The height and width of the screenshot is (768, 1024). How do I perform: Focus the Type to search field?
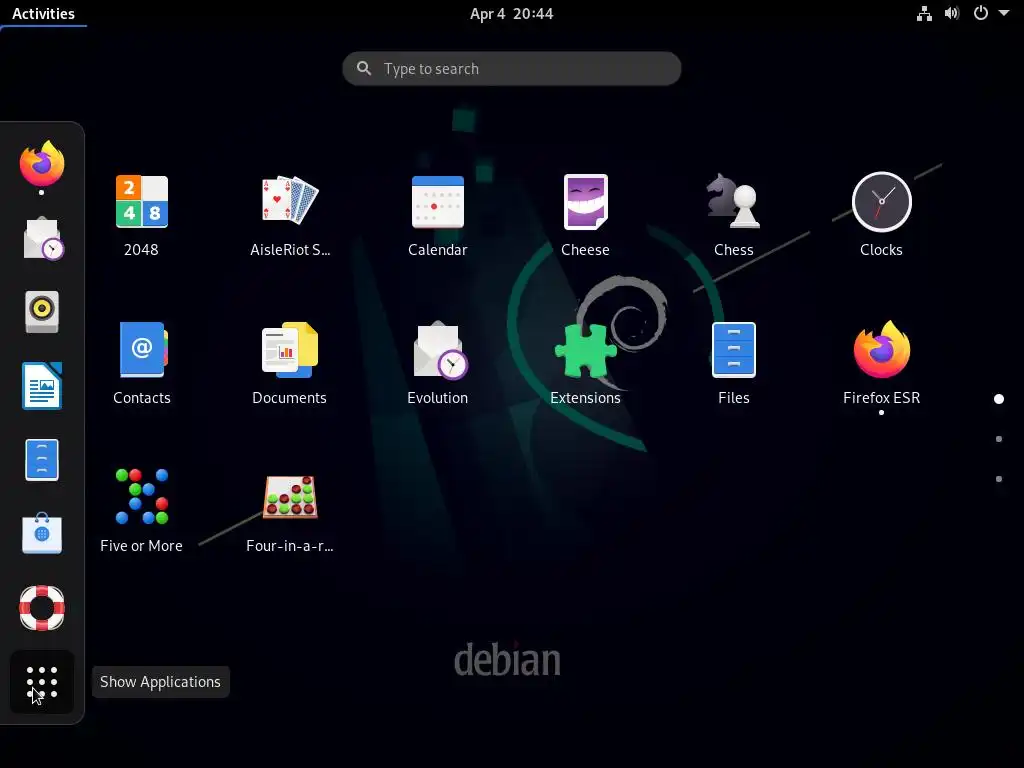pos(511,69)
